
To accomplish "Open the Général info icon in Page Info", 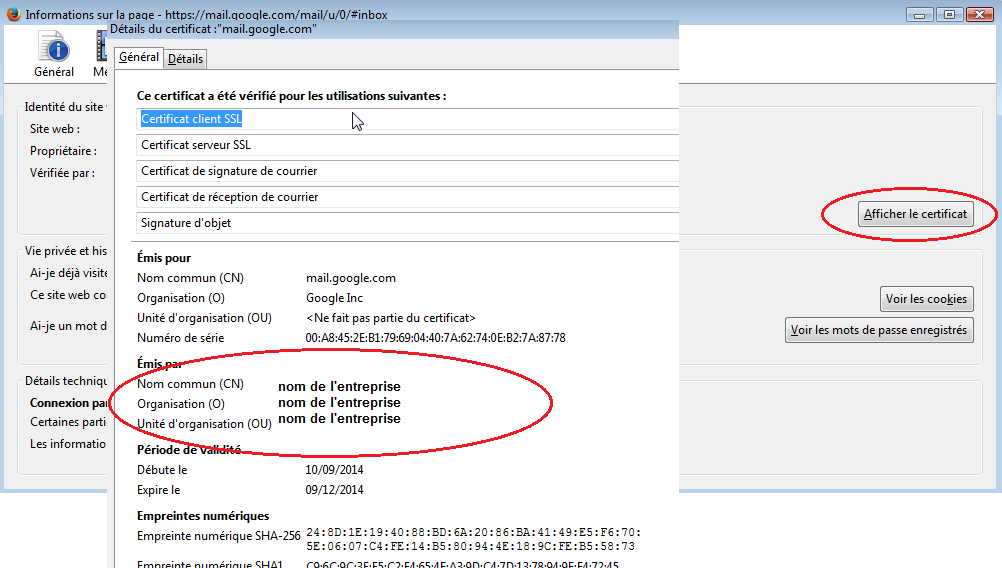I will pyautogui.click(x=54, y=55).
